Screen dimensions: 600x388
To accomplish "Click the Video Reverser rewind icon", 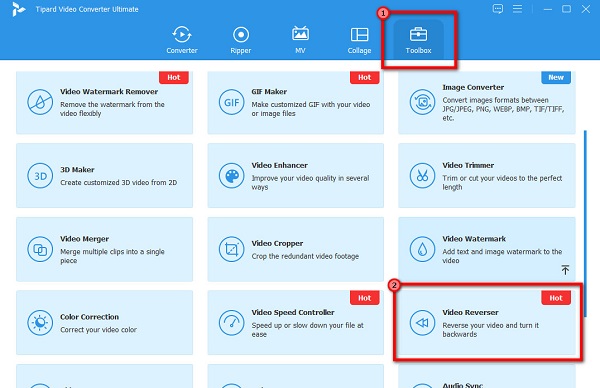I will (x=422, y=323).
